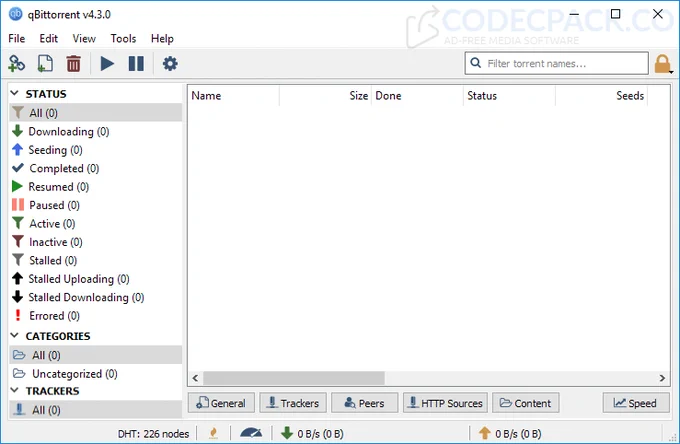Select All (0) under Trackers

pyautogui.click(x=95, y=410)
